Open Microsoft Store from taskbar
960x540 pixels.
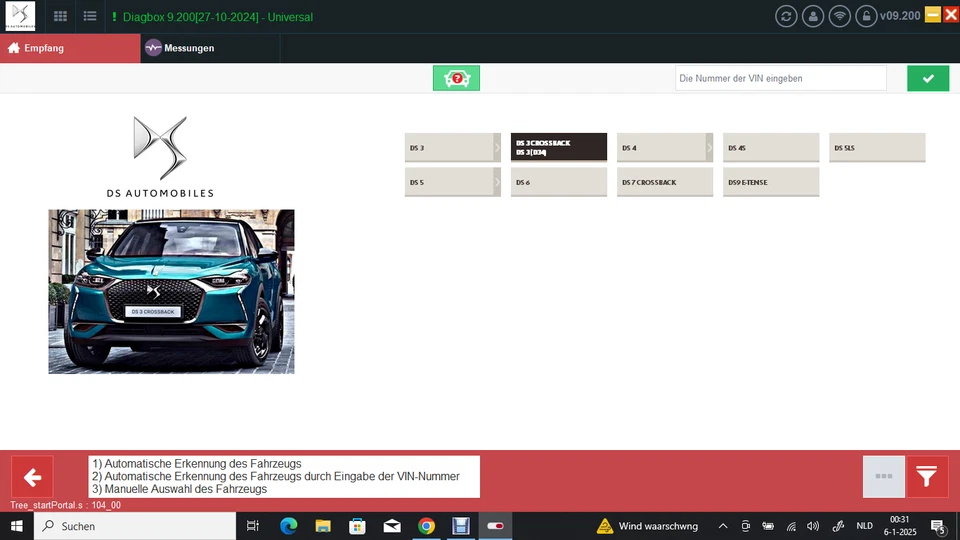[358, 526]
